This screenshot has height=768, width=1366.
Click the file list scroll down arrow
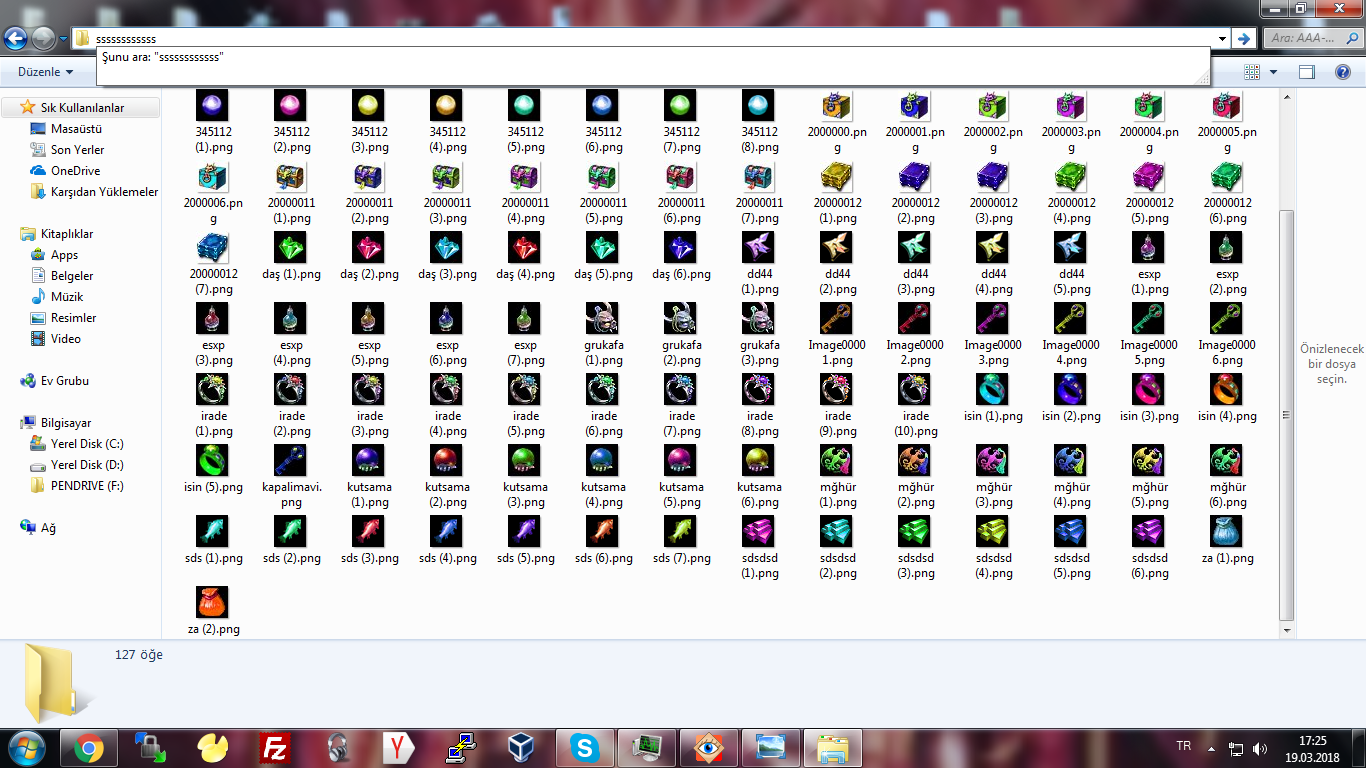(1287, 631)
